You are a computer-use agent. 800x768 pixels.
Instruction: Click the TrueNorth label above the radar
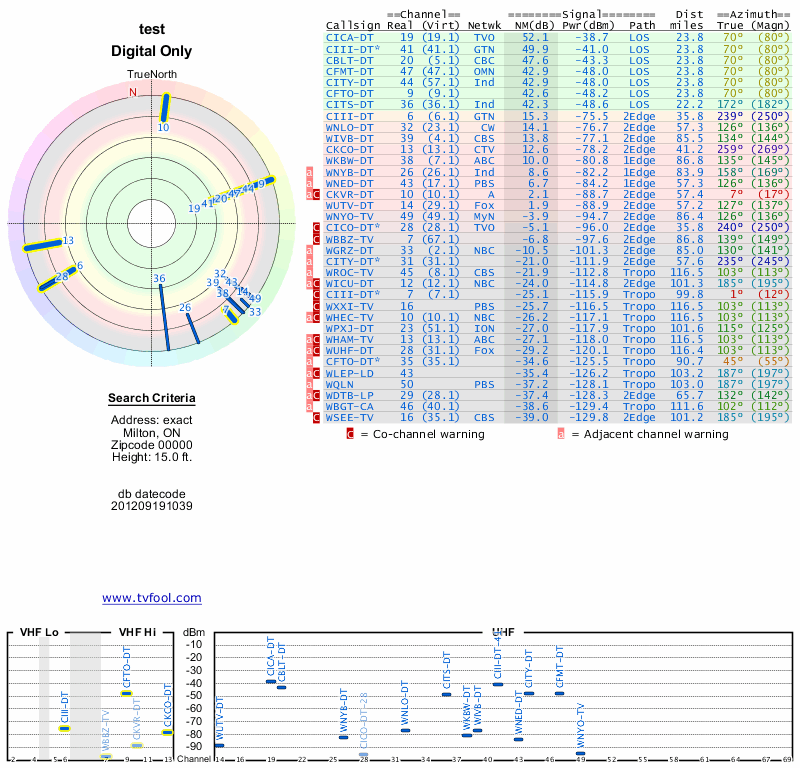152,75
